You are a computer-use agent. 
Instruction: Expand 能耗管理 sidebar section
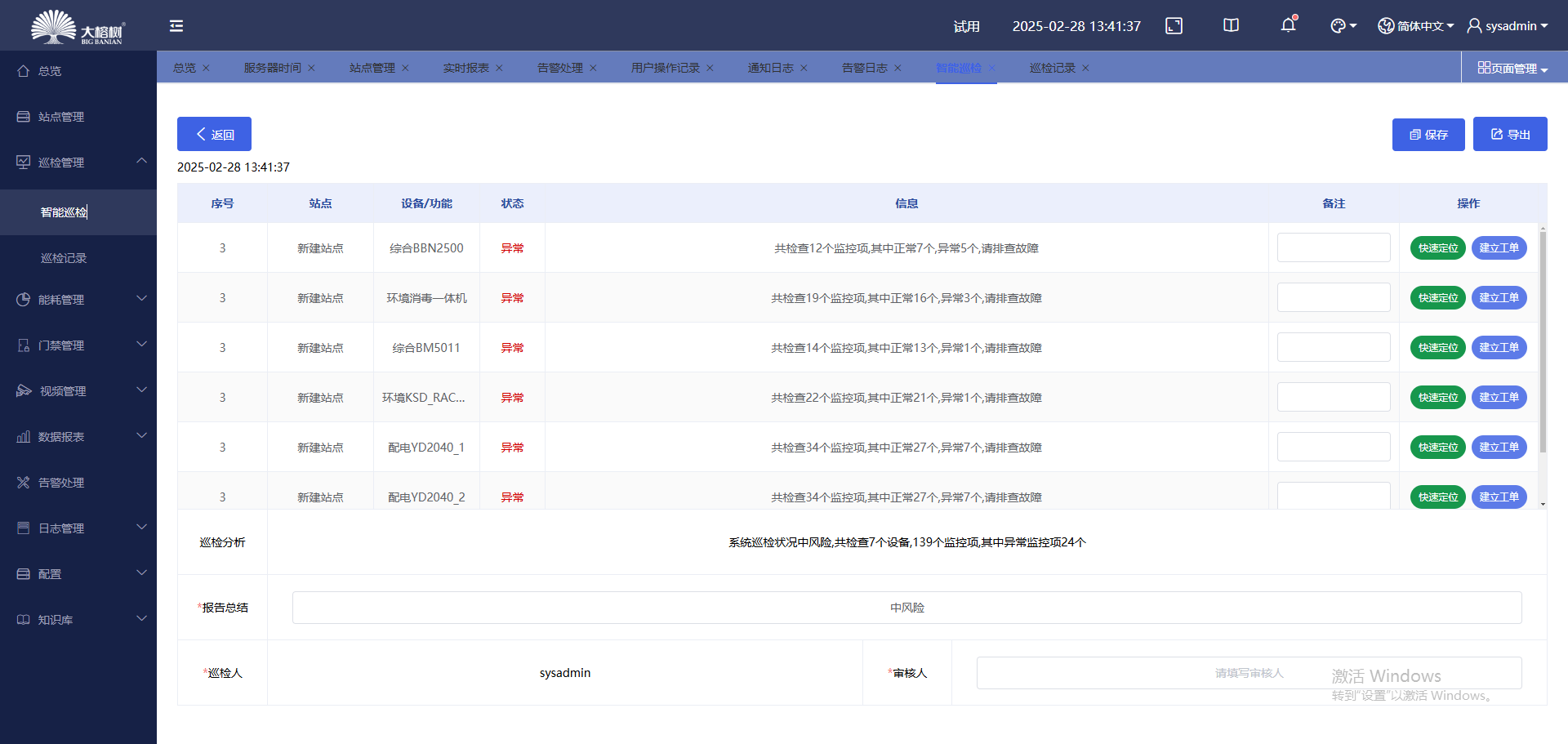coord(78,300)
